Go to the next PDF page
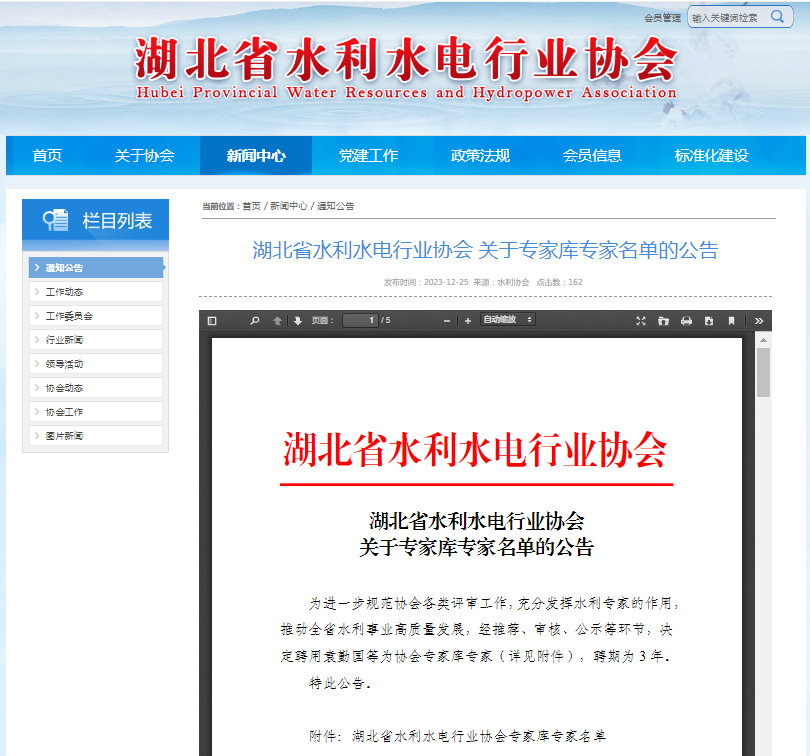The image size is (810, 756). pyautogui.click(x=295, y=320)
